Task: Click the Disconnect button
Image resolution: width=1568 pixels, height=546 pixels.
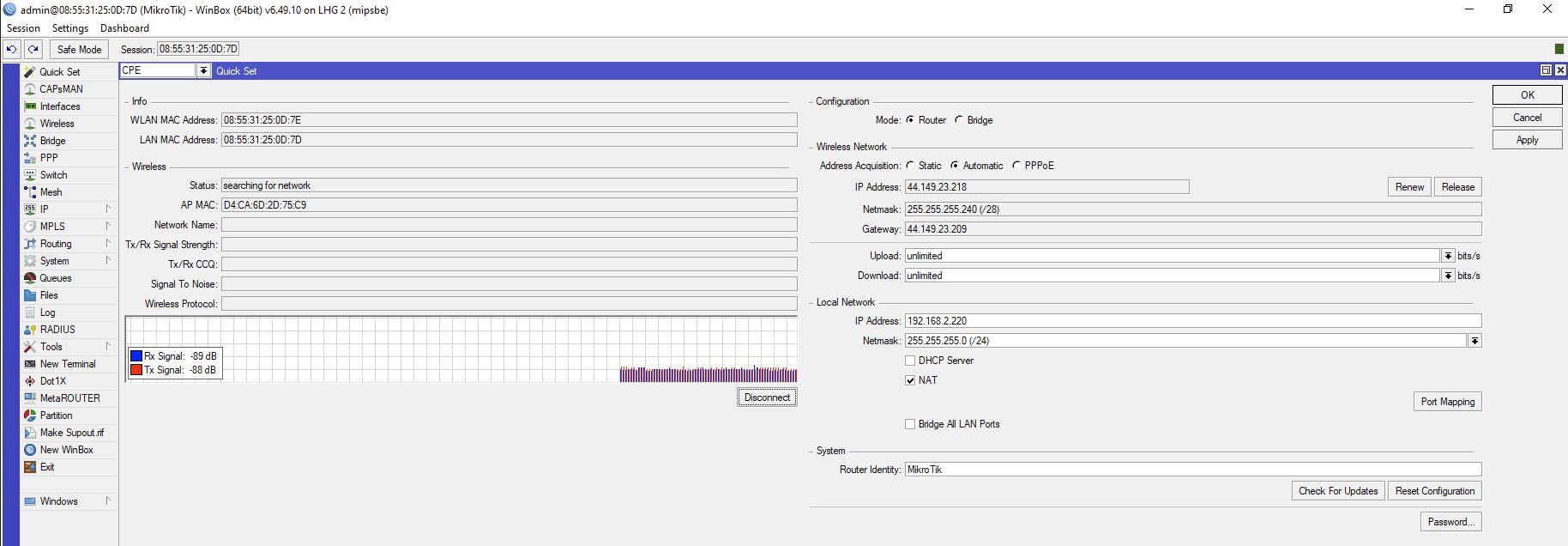Action: (767, 397)
